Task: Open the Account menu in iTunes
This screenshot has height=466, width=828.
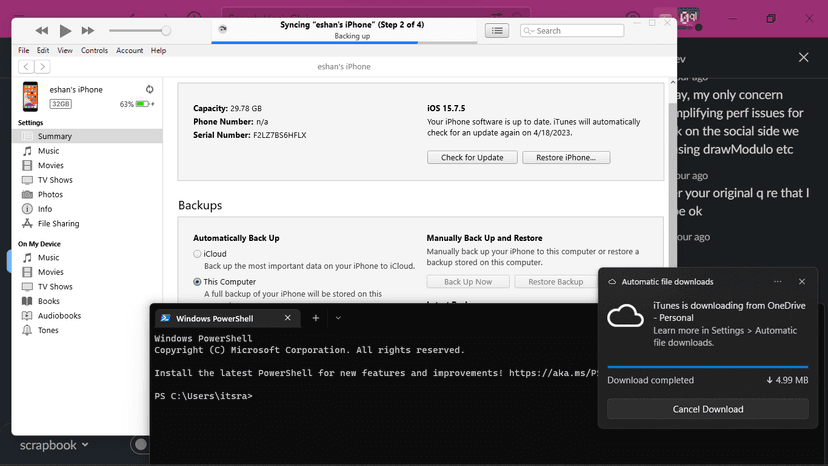Action: 129,50
